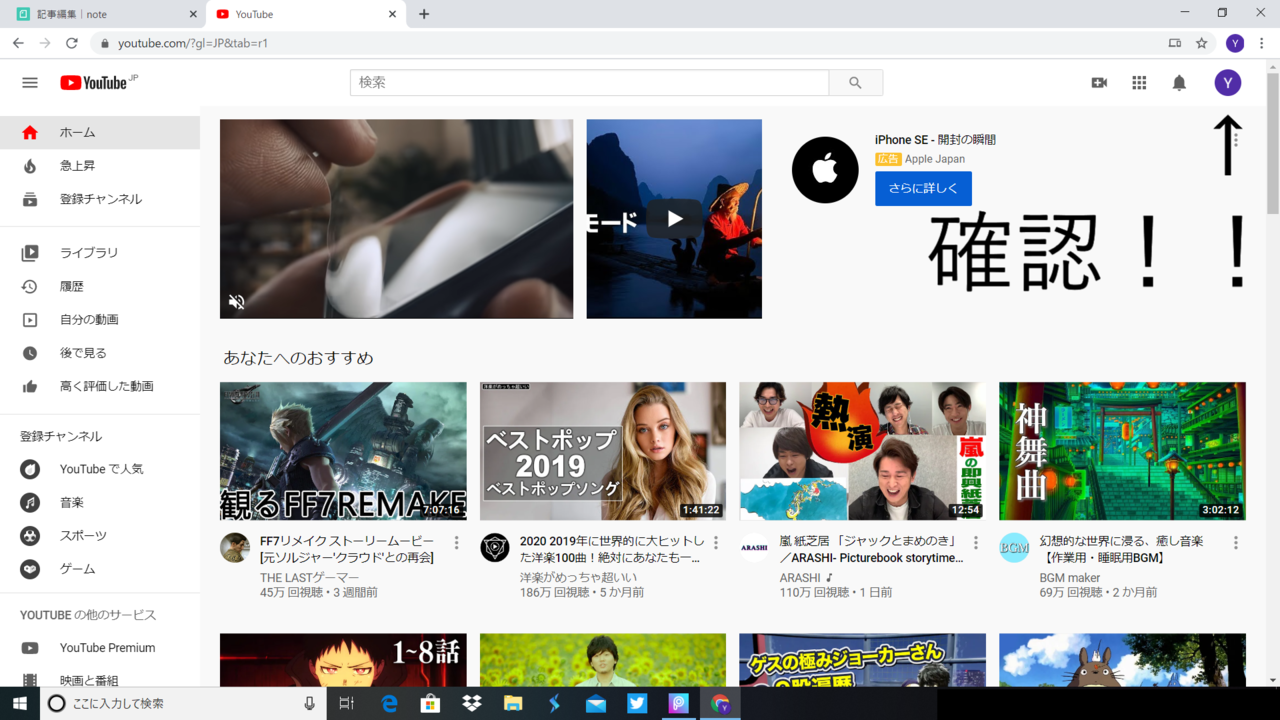Viewport: 1280px width, 720px height.
Task: Click the さらに詳しく button
Action: [x=923, y=189]
